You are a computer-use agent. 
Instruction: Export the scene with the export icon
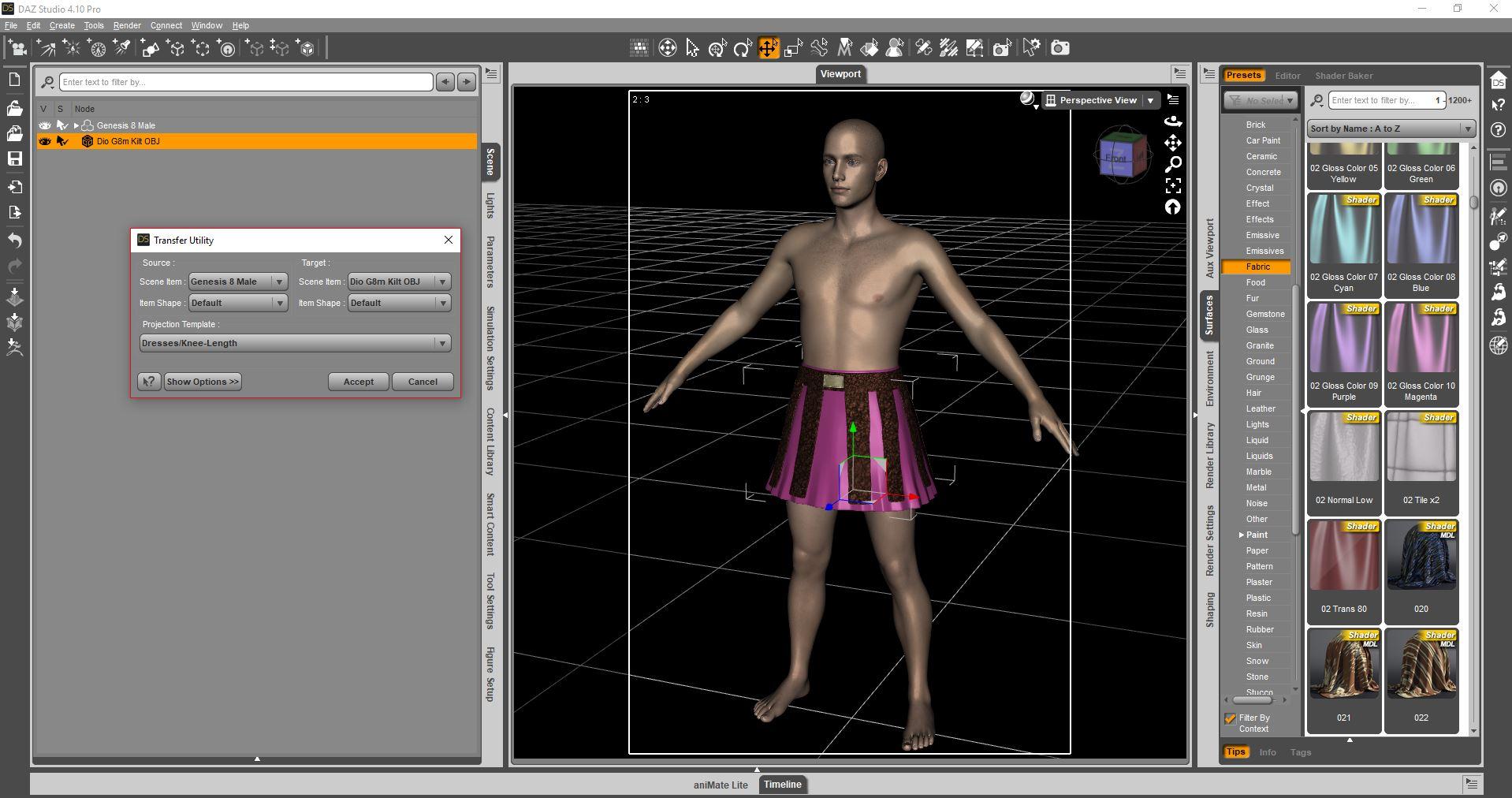14,212
